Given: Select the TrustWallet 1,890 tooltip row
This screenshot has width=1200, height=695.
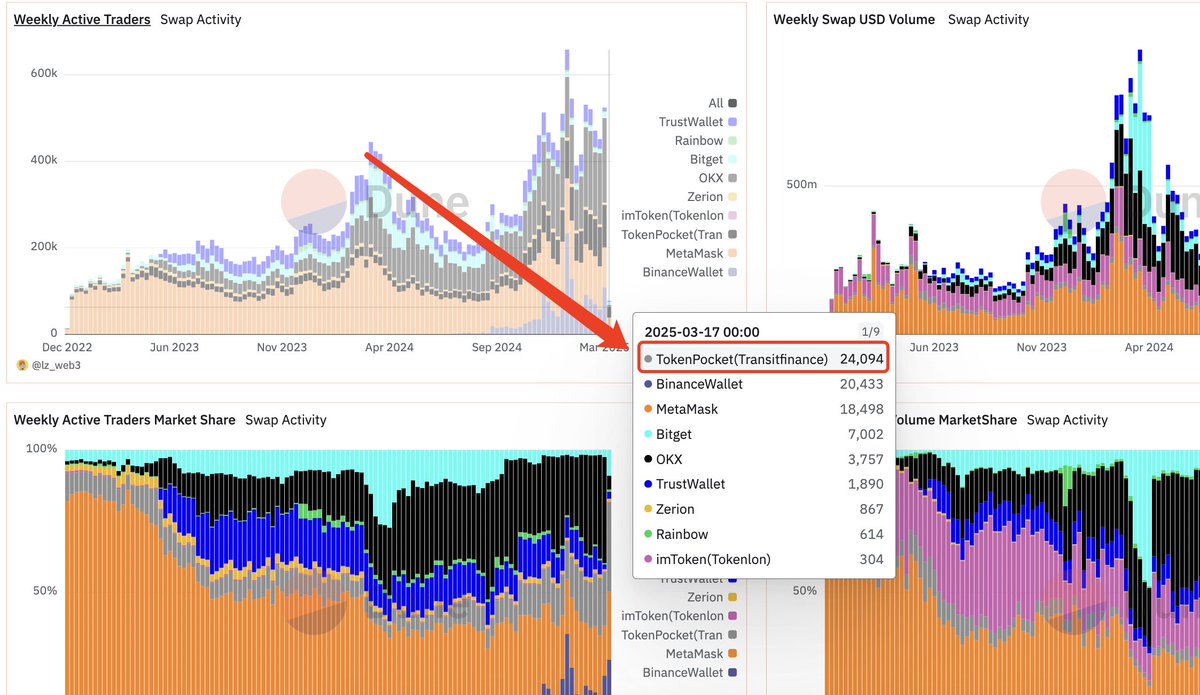Looking at the screenshot, I should pos(764,484).
